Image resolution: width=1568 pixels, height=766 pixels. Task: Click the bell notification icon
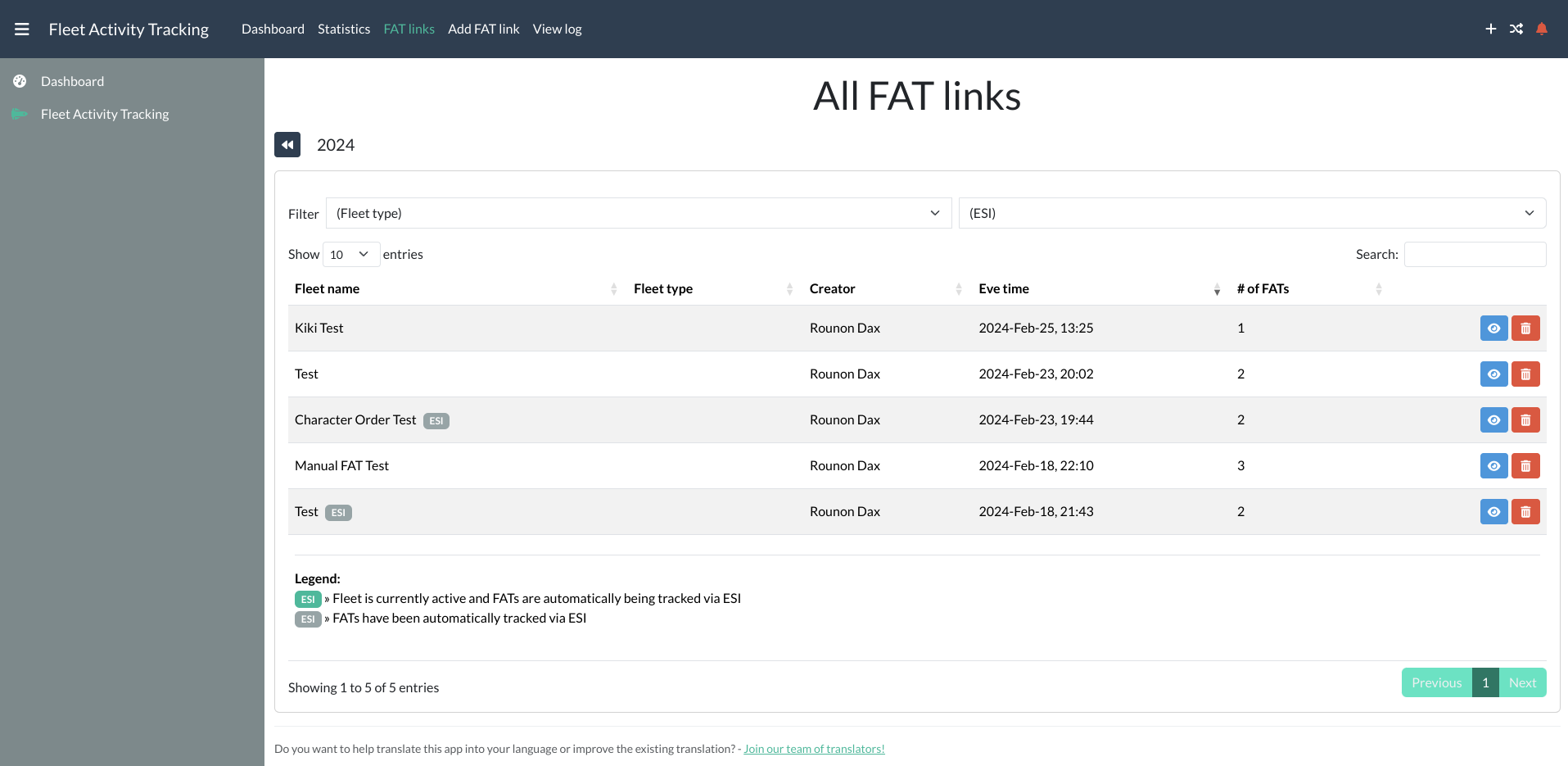[x=1542, y=29]
